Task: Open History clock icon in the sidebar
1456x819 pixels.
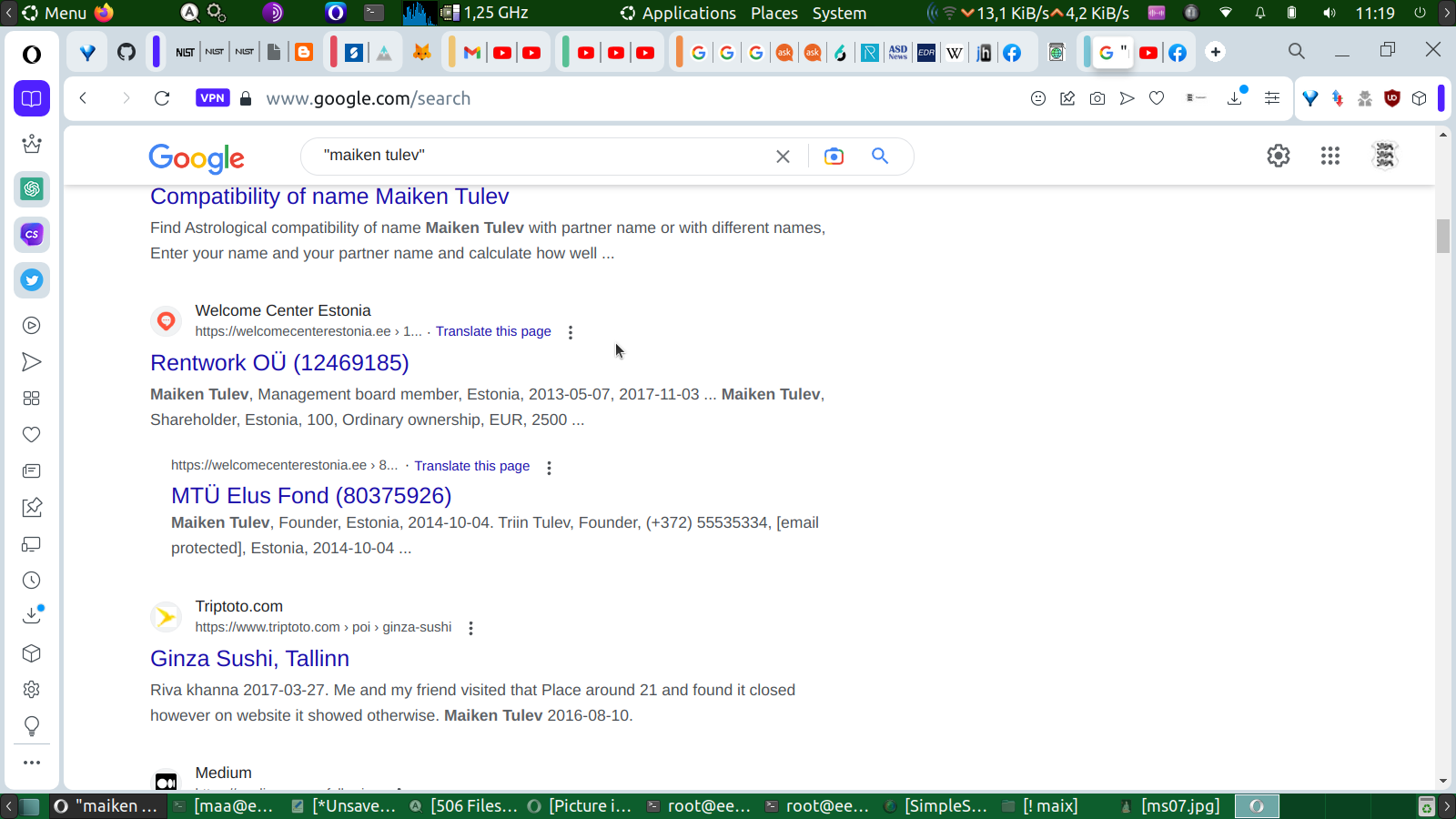Action: click(x=32, y=581)
